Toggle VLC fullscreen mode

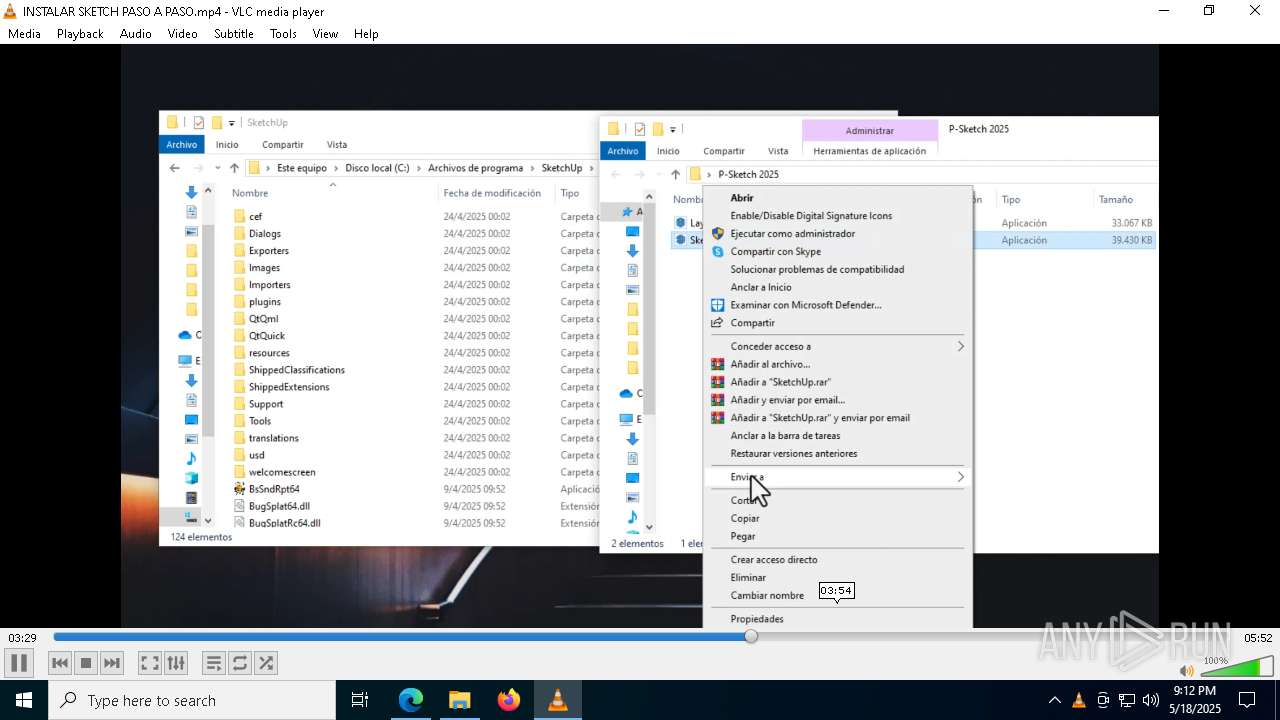tap(150, 663)
